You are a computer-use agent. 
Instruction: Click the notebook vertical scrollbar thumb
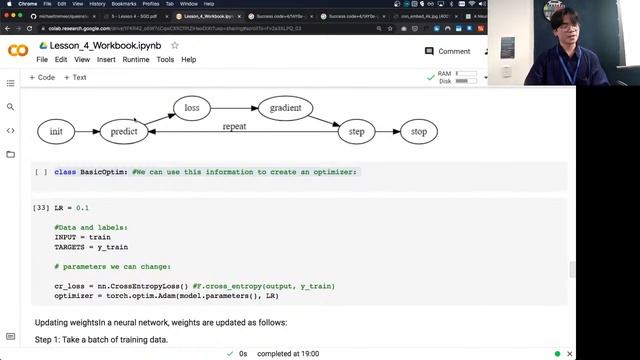coord(572,269)
